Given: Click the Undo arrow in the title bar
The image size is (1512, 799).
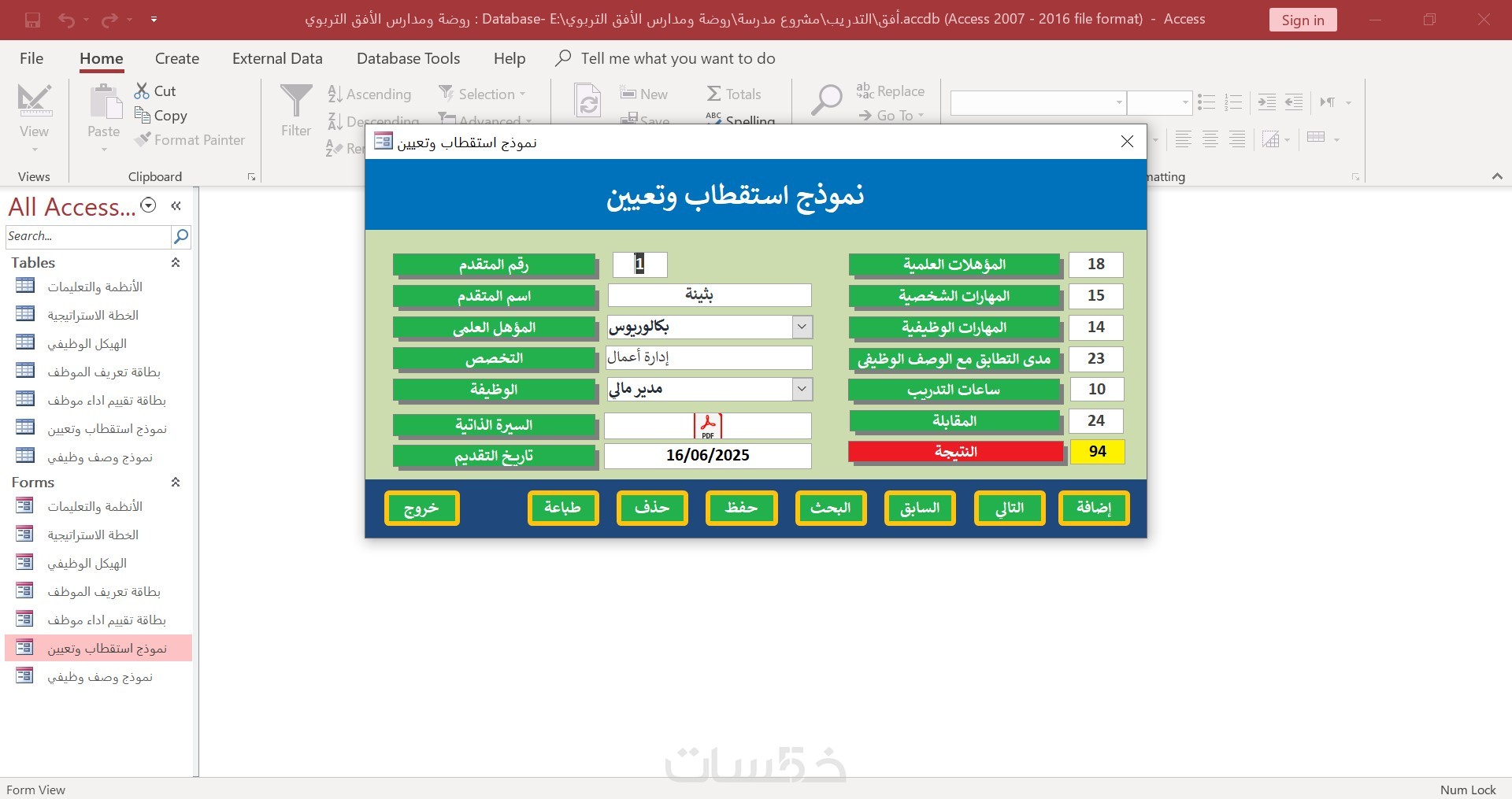Looking at the screenshot, I should click(x=66, y=20).
